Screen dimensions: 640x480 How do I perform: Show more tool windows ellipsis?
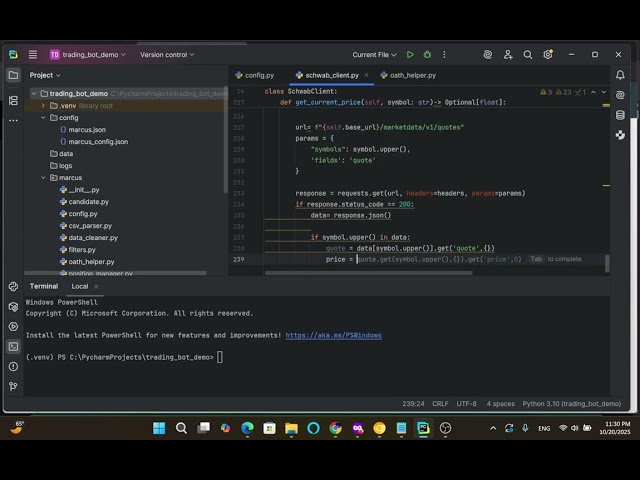(13, 120)
